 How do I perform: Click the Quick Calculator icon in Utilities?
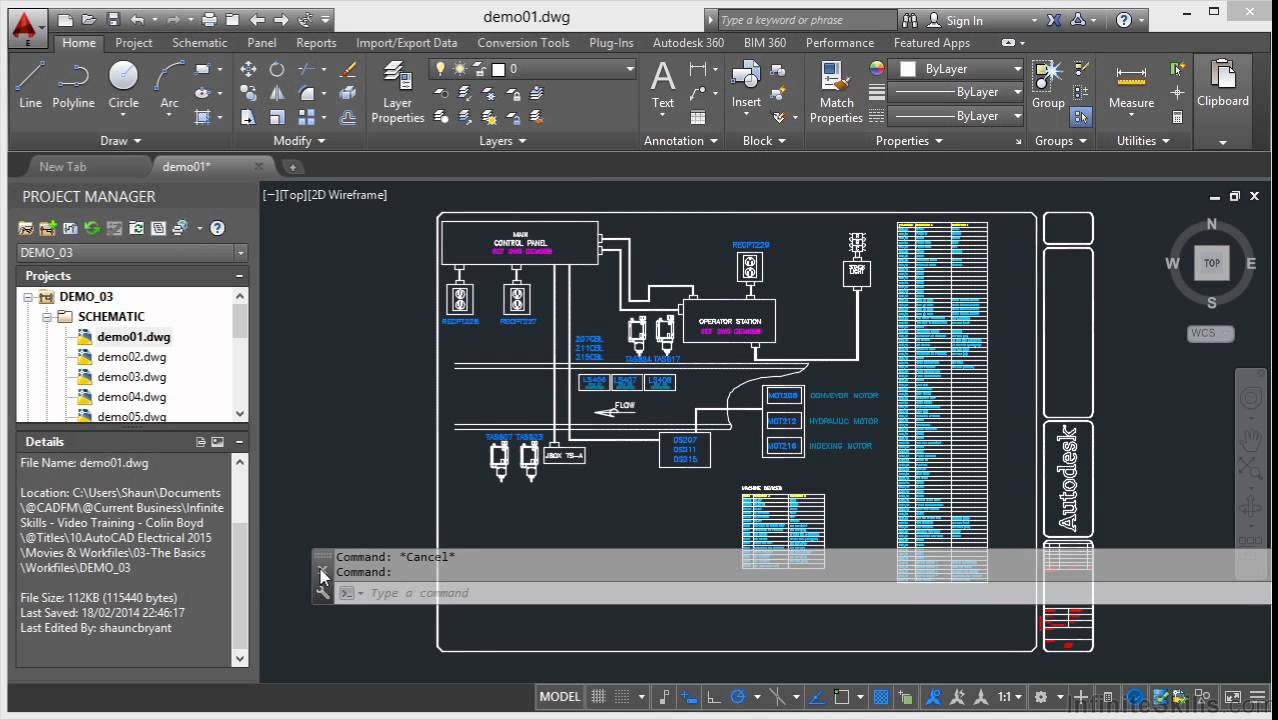point(1177,117)
